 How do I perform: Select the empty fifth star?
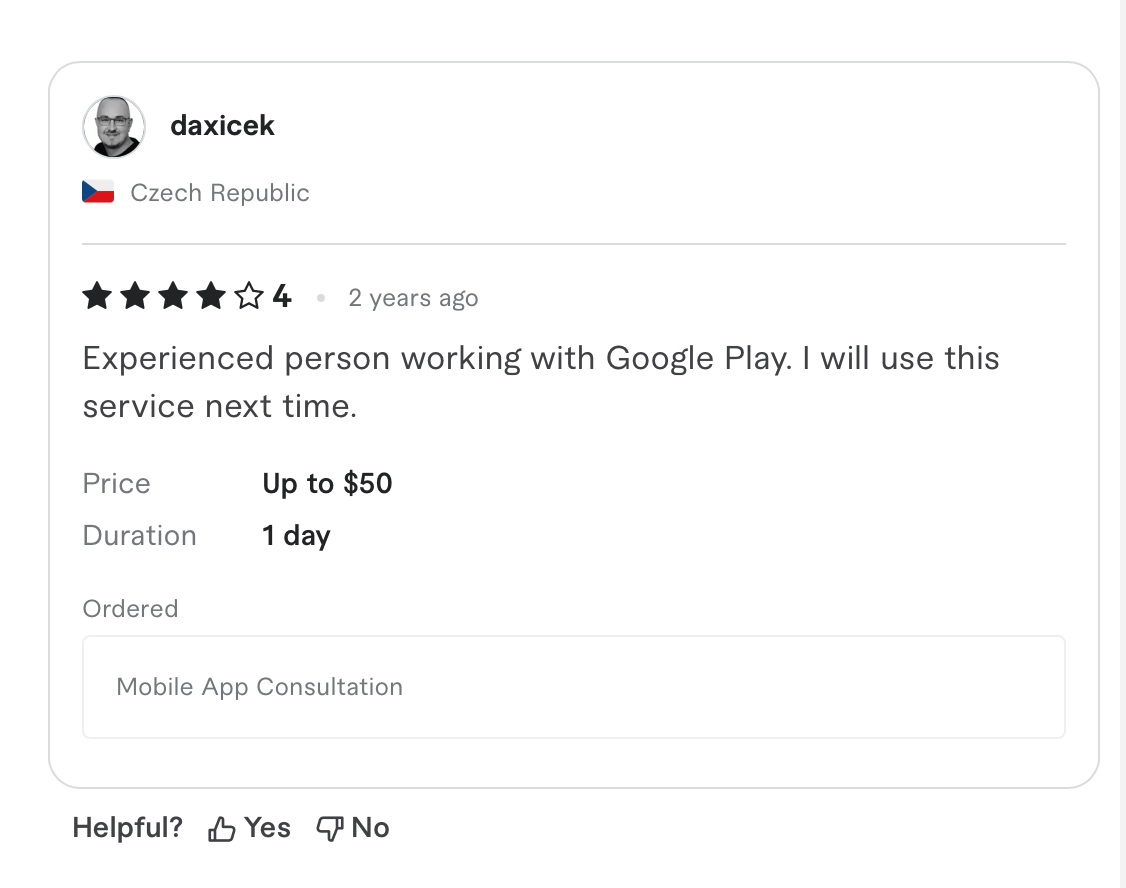tap(249, 295)
